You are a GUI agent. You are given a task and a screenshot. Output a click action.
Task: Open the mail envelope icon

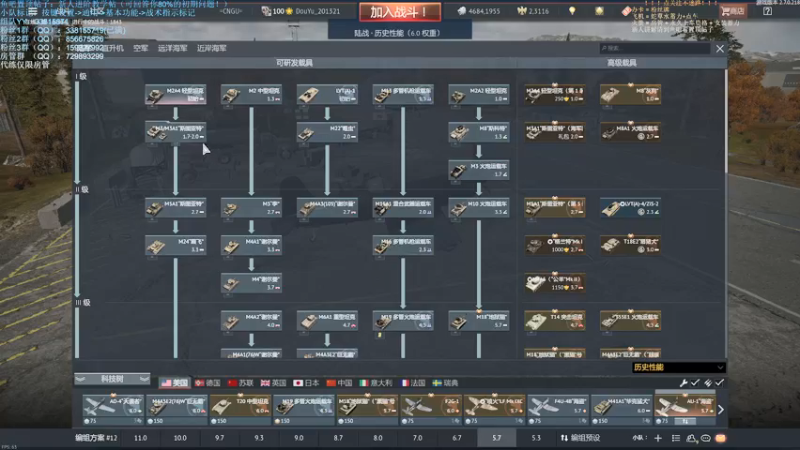click(x=720, y=438)
